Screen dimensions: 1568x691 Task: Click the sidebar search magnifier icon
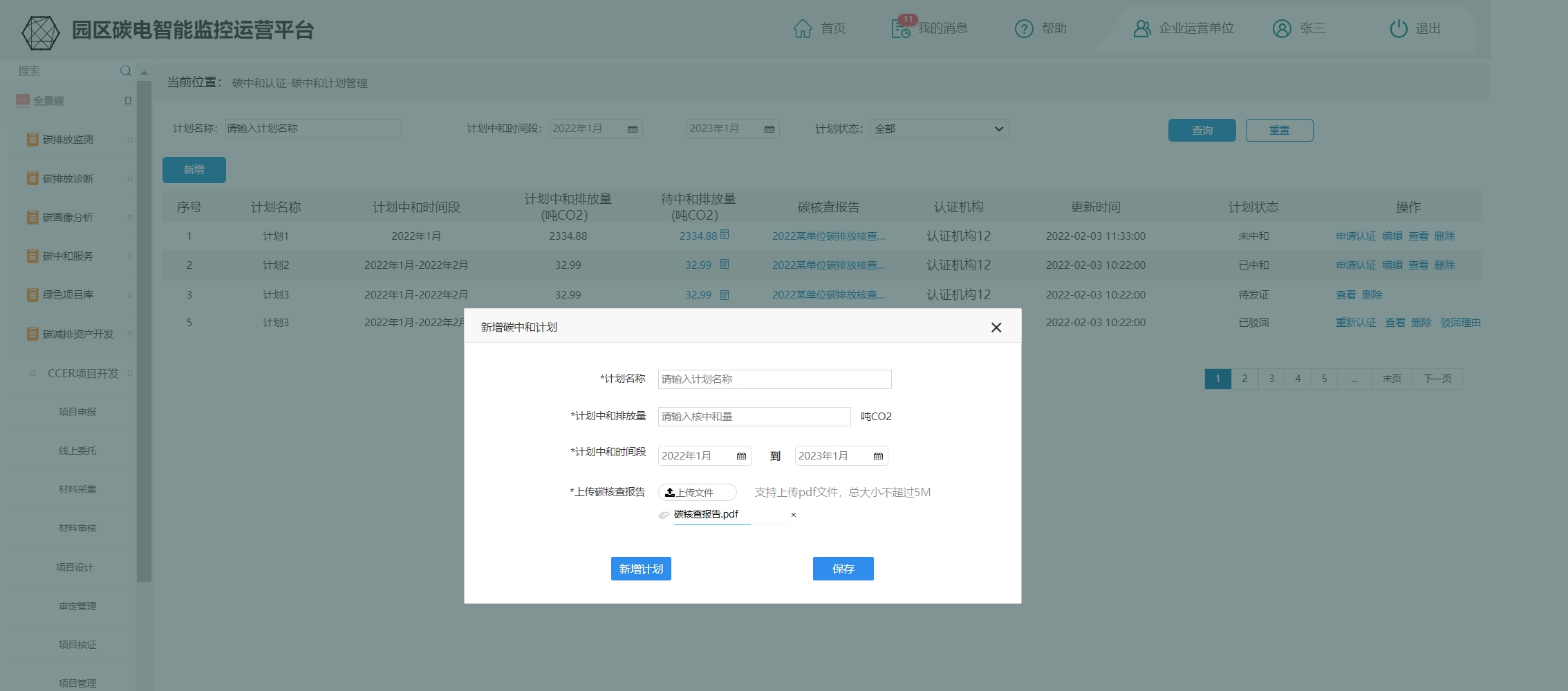point(125,70)
